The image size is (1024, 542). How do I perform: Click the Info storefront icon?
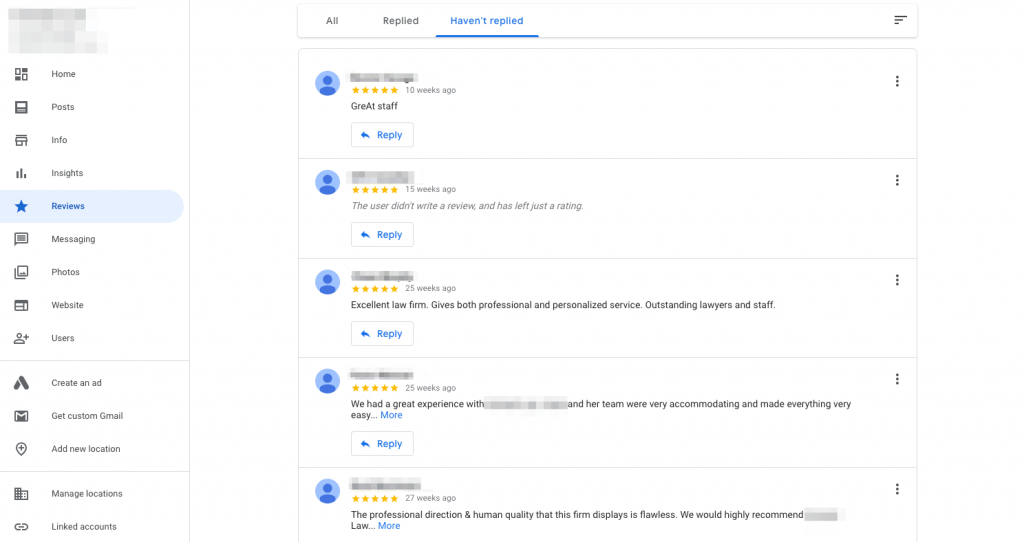click(x=21, y=140)
